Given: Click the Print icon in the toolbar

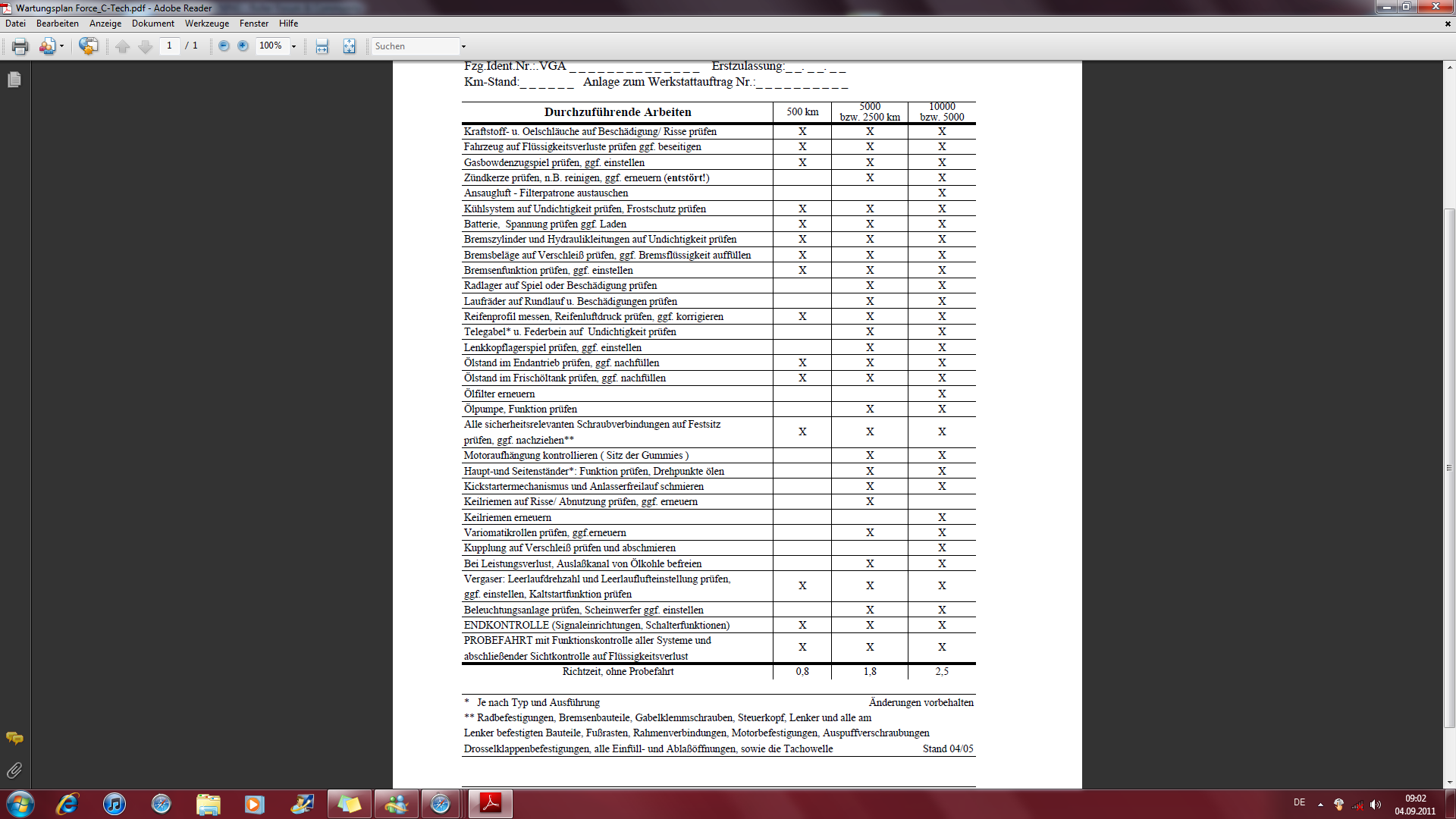Looking at the screenshot, I should pyautogui.click(x=20, y=46).
